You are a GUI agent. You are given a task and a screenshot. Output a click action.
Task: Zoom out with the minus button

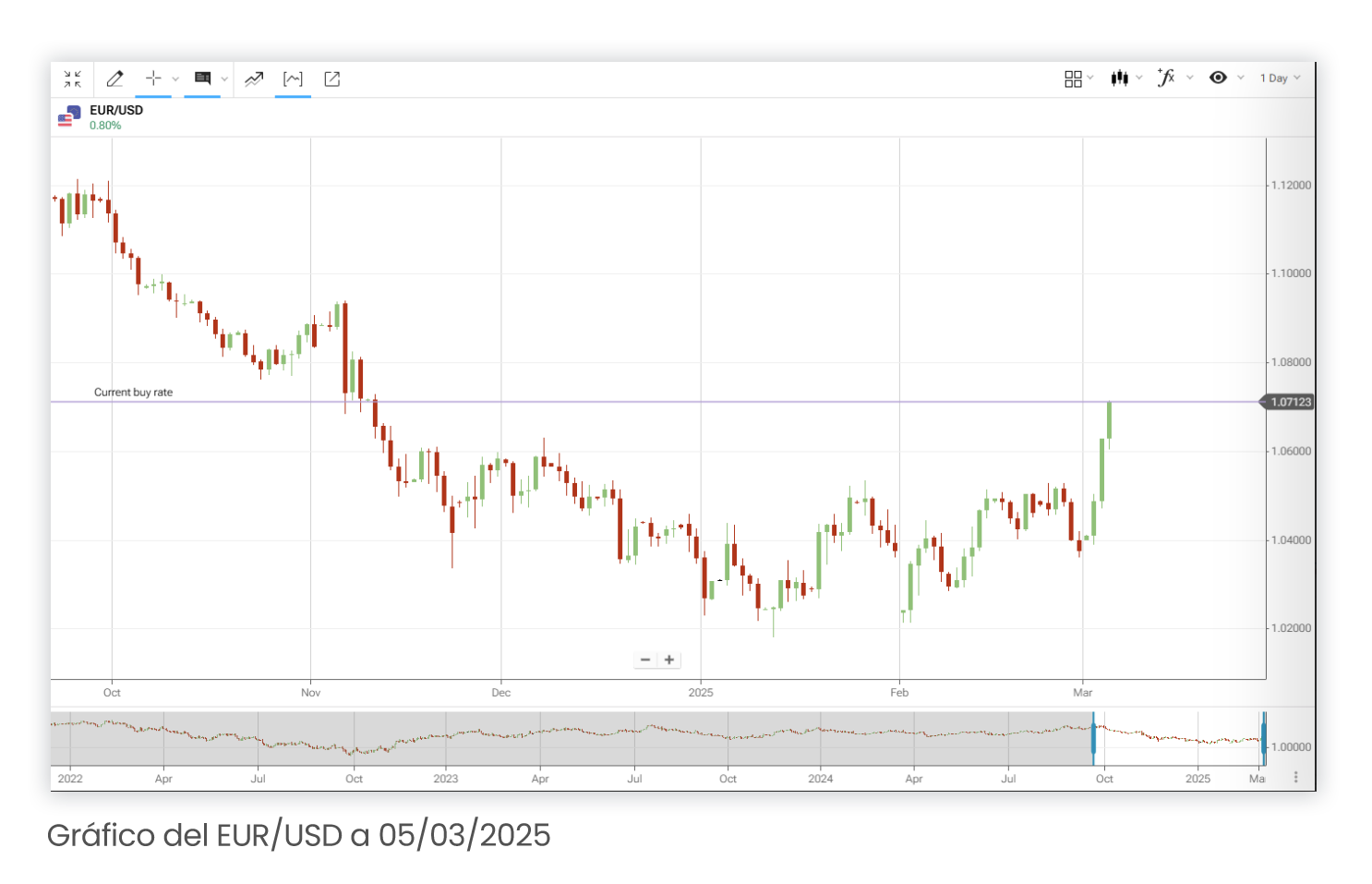tap(645, 660)
